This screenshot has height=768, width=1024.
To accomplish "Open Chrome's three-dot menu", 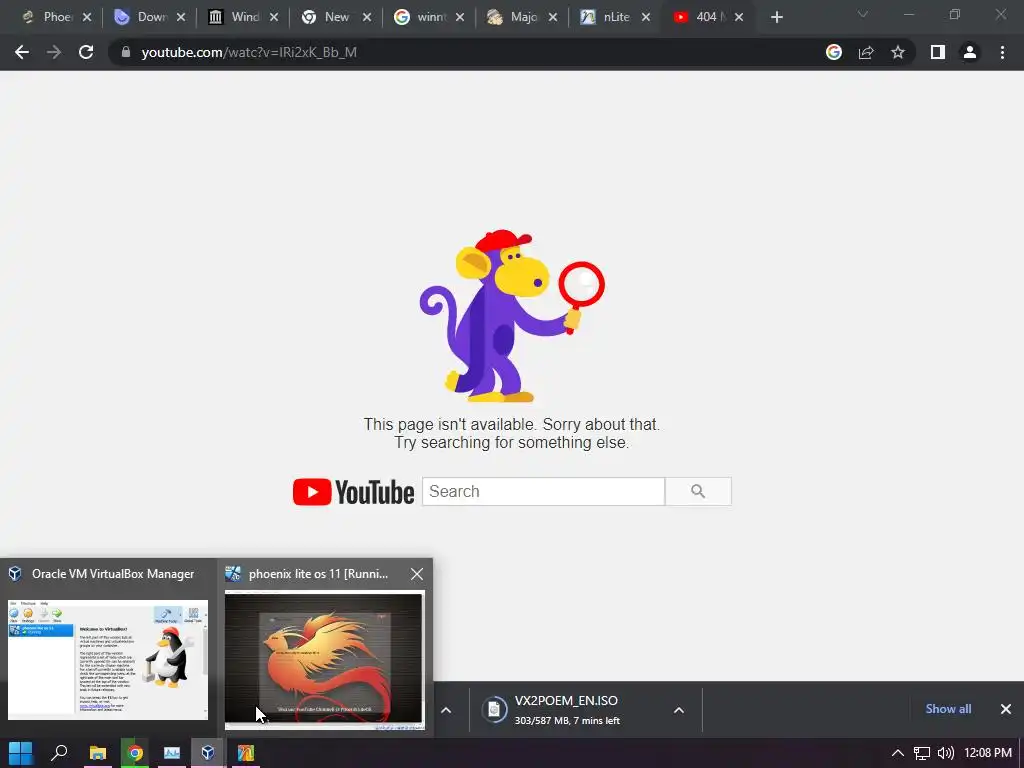I will (1002, 52).
